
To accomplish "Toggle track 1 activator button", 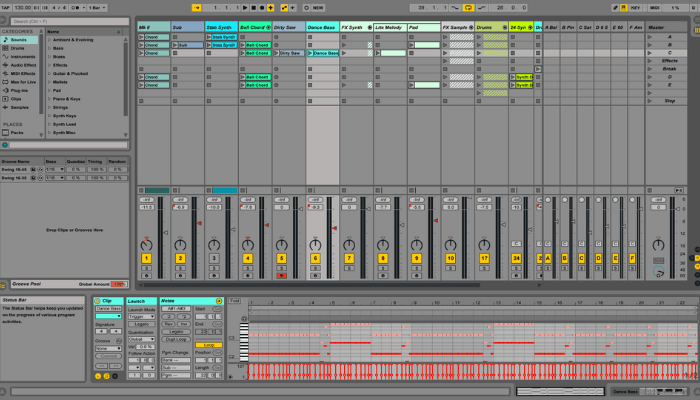I will coord(146,259).
